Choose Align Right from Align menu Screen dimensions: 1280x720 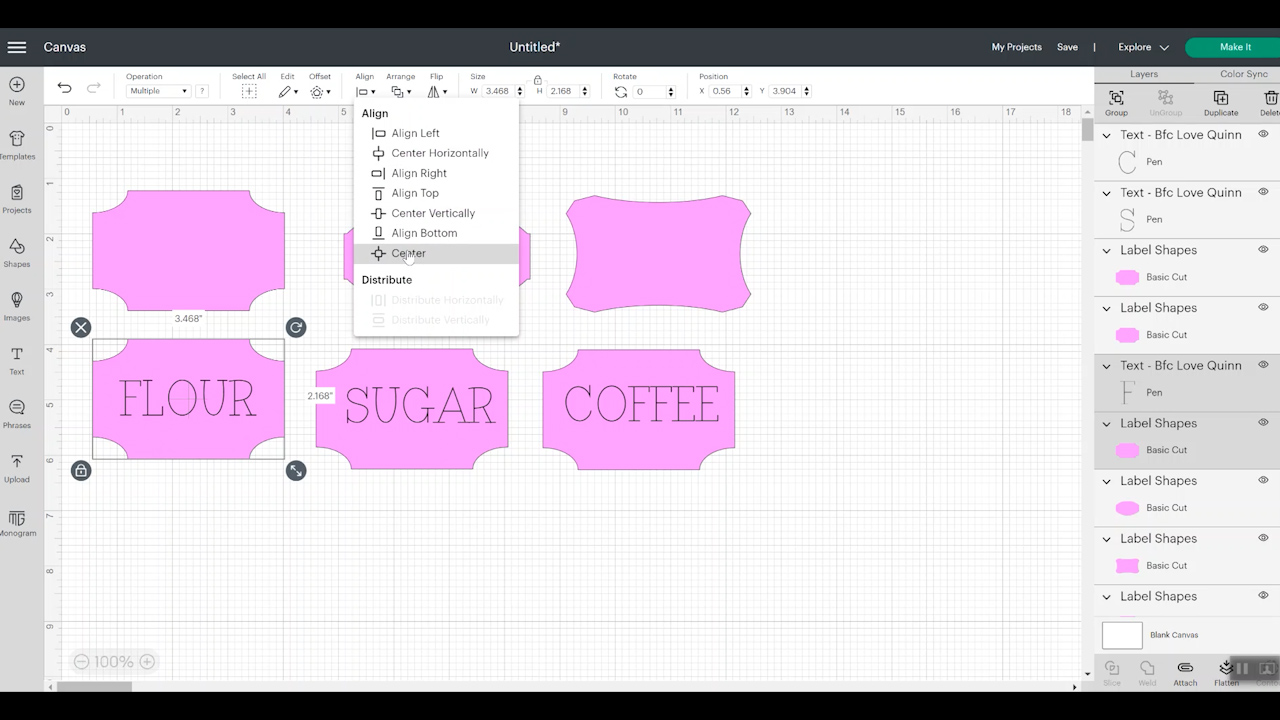point(436,173)
